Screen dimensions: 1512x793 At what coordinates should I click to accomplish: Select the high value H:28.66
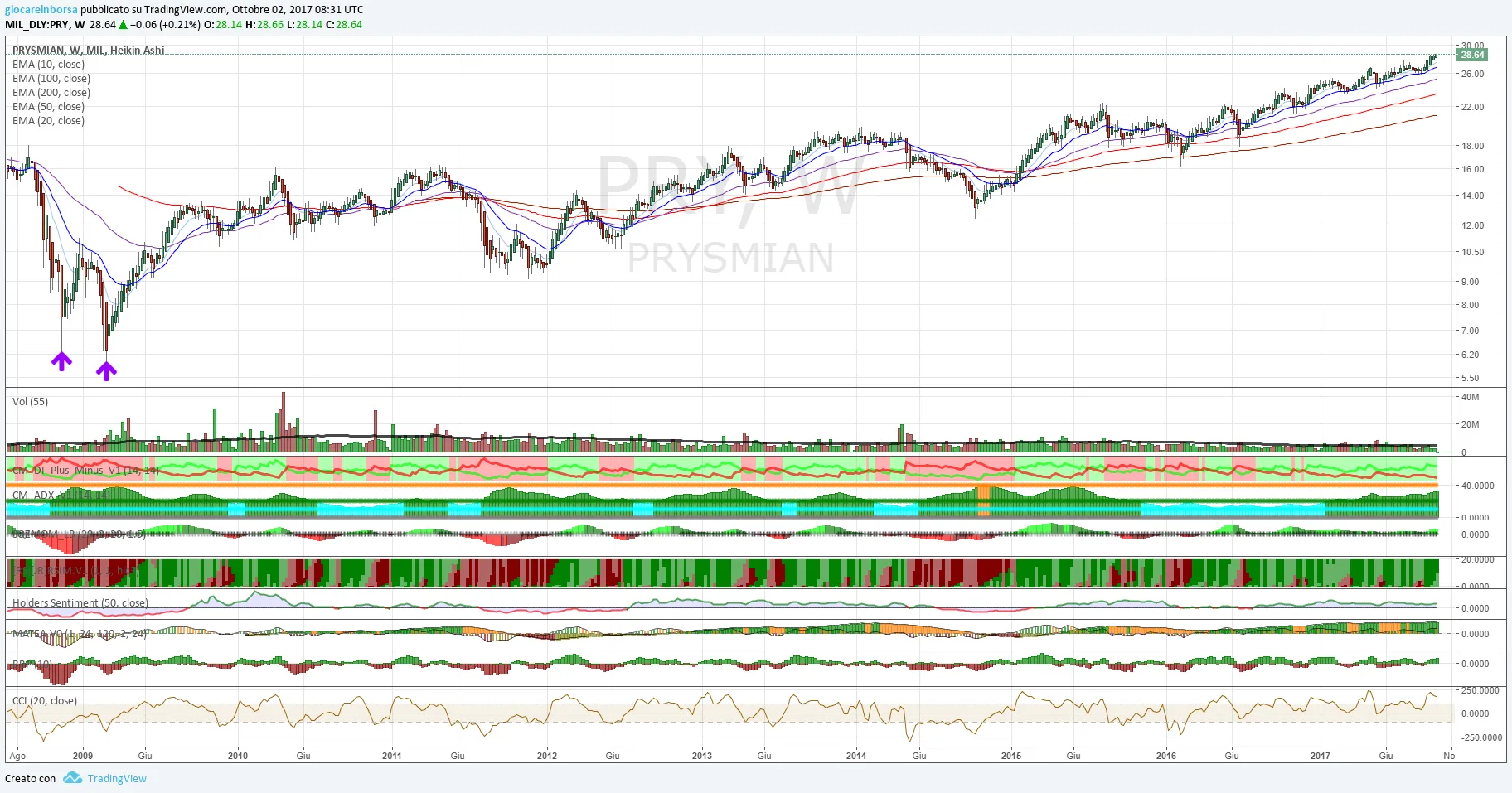click(264, 25)
